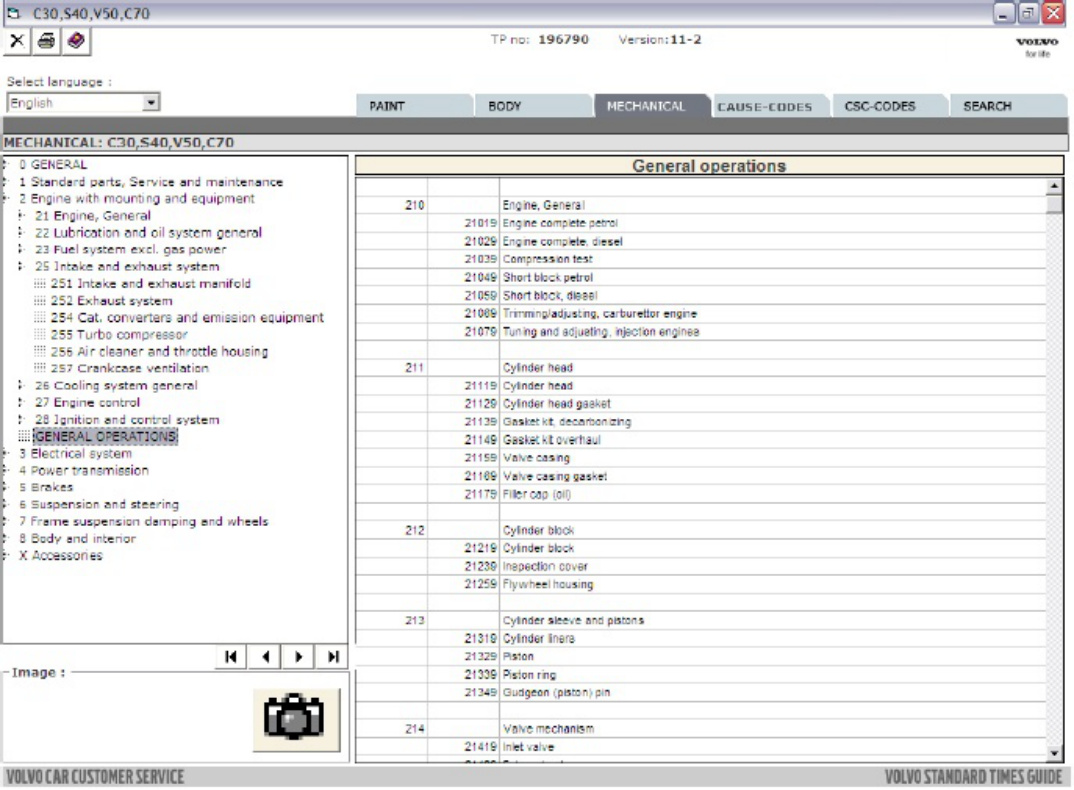Select 252 Exhaust system
The height and width of the screenshot is (790, 1074).
[112, 301]
